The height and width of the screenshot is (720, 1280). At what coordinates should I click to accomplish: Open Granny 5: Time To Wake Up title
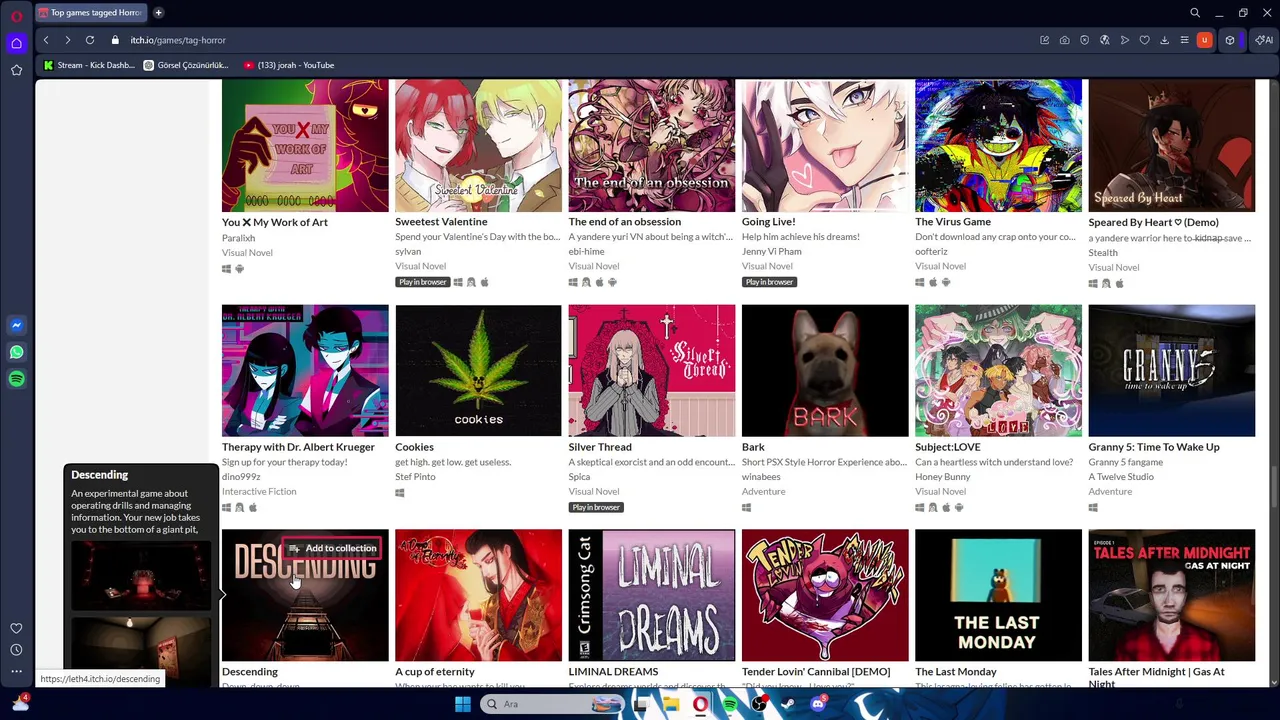[1154, 447]
